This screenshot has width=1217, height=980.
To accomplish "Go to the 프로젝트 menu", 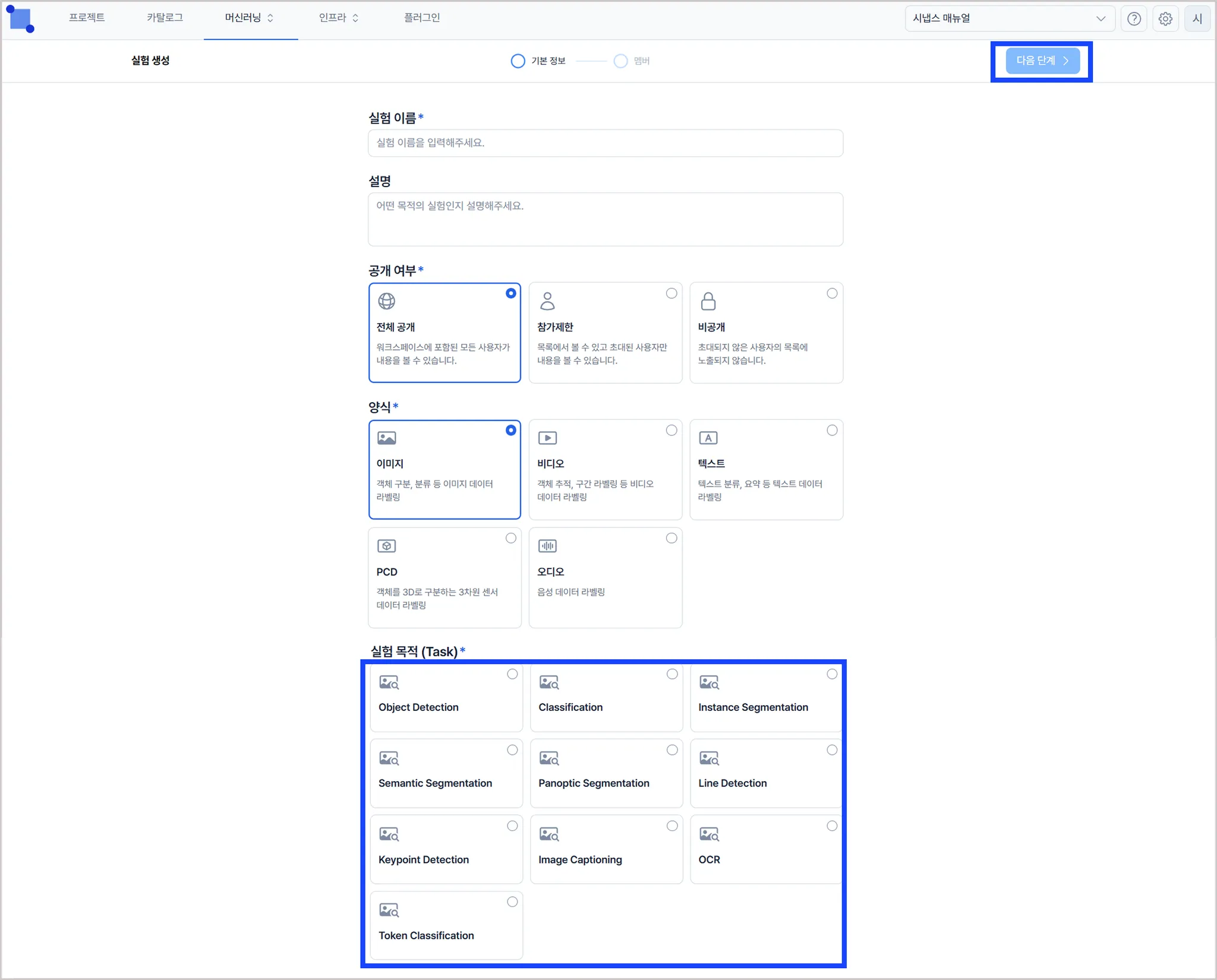I will 87,18.
